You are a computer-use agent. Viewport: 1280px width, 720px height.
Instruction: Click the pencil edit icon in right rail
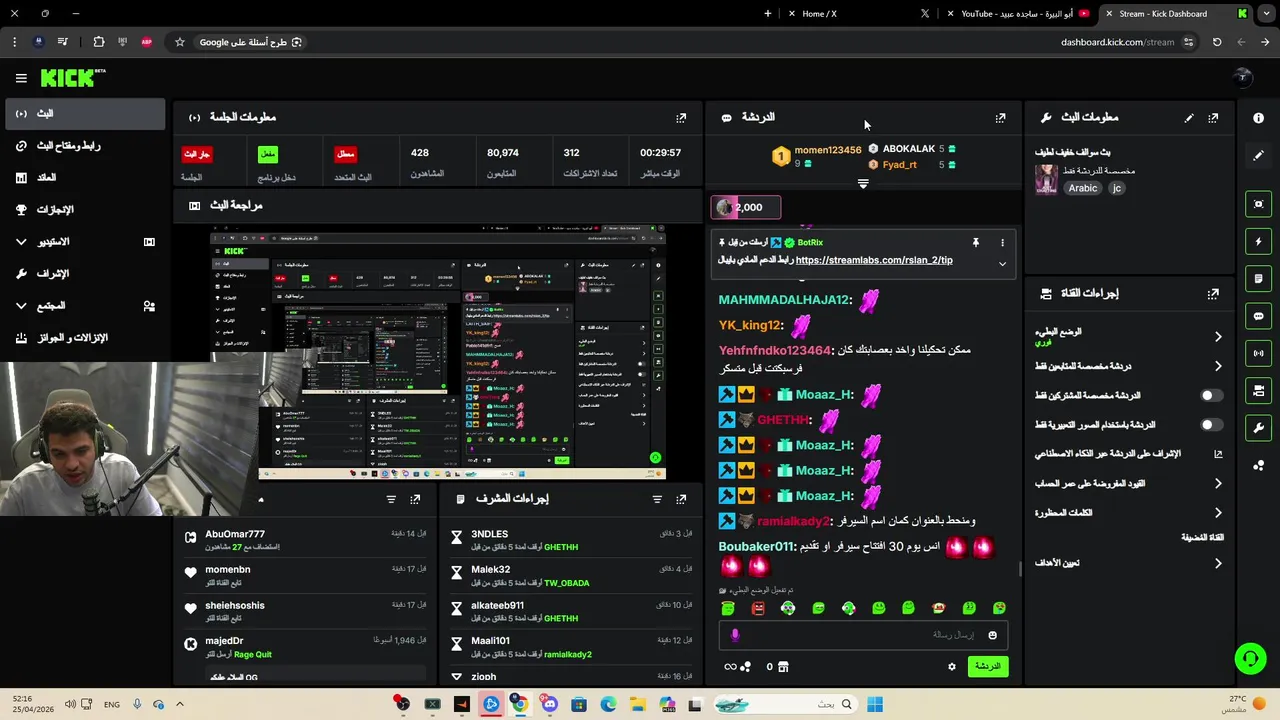pyautogui.click(x=1258, y=155)
